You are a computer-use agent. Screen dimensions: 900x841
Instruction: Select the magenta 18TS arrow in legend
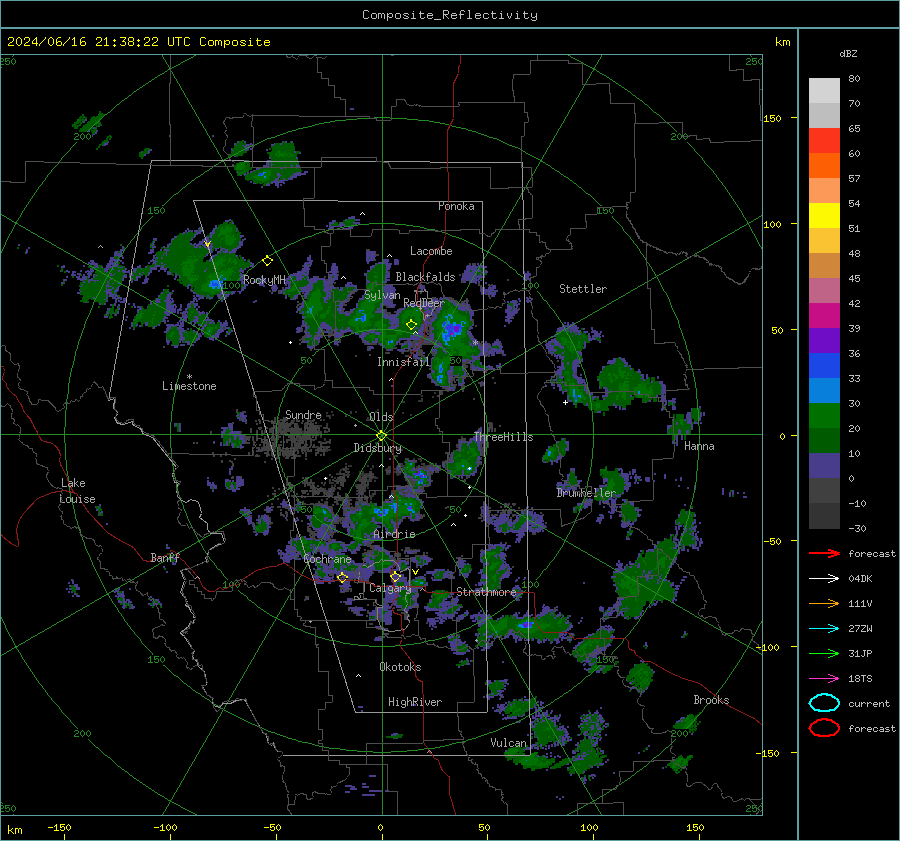click(x=824, y=679)
